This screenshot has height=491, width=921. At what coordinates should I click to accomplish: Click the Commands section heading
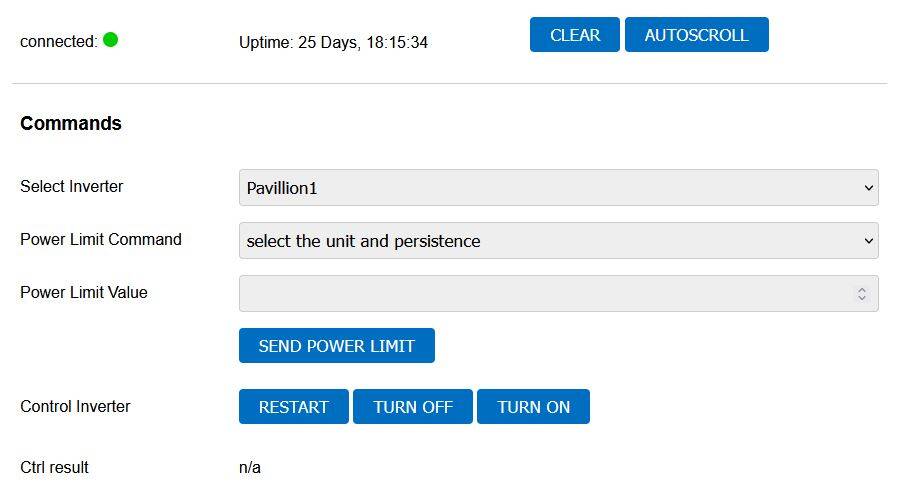(x=71, y=123)
